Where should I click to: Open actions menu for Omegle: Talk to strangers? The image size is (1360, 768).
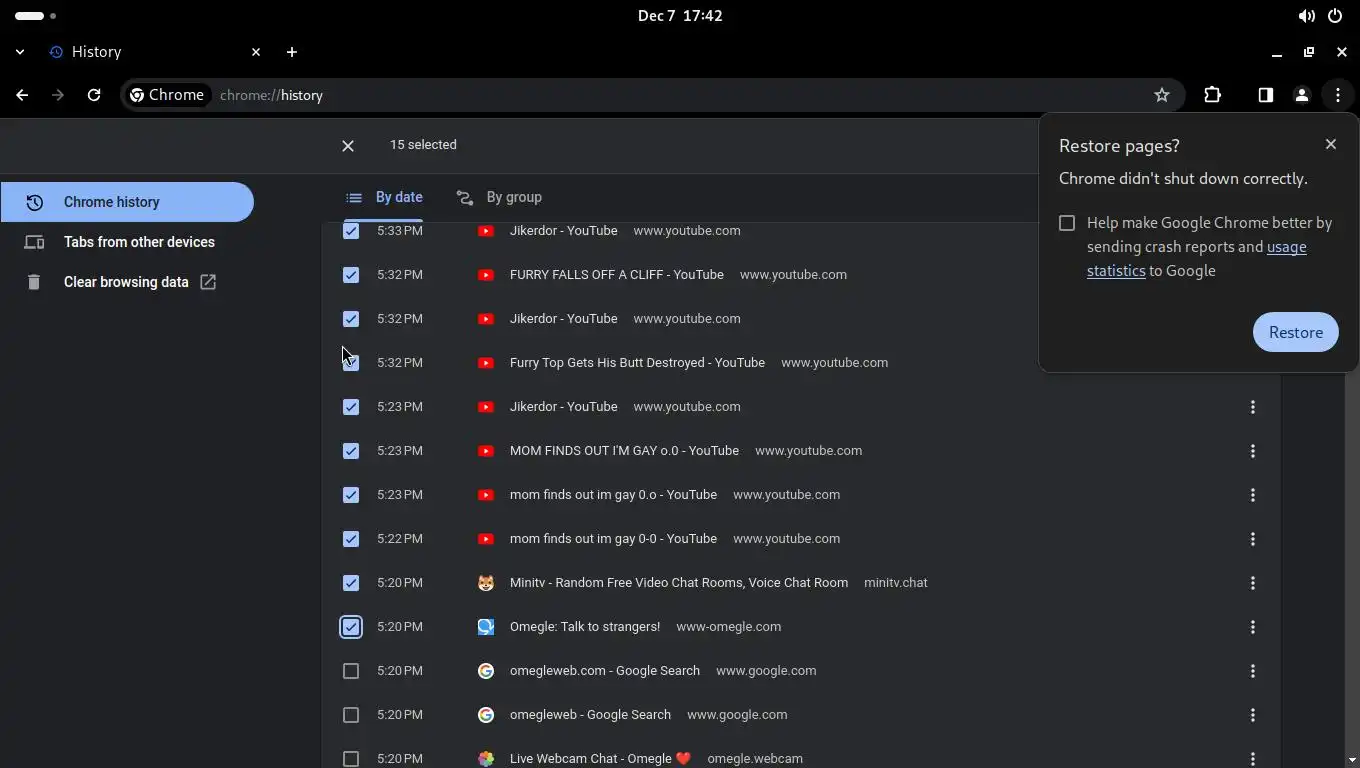click(1253, 627)
